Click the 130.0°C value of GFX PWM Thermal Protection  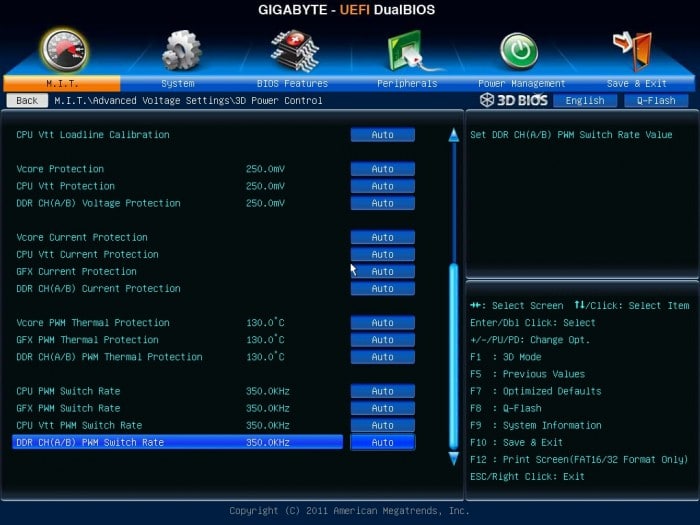point(265,340)
